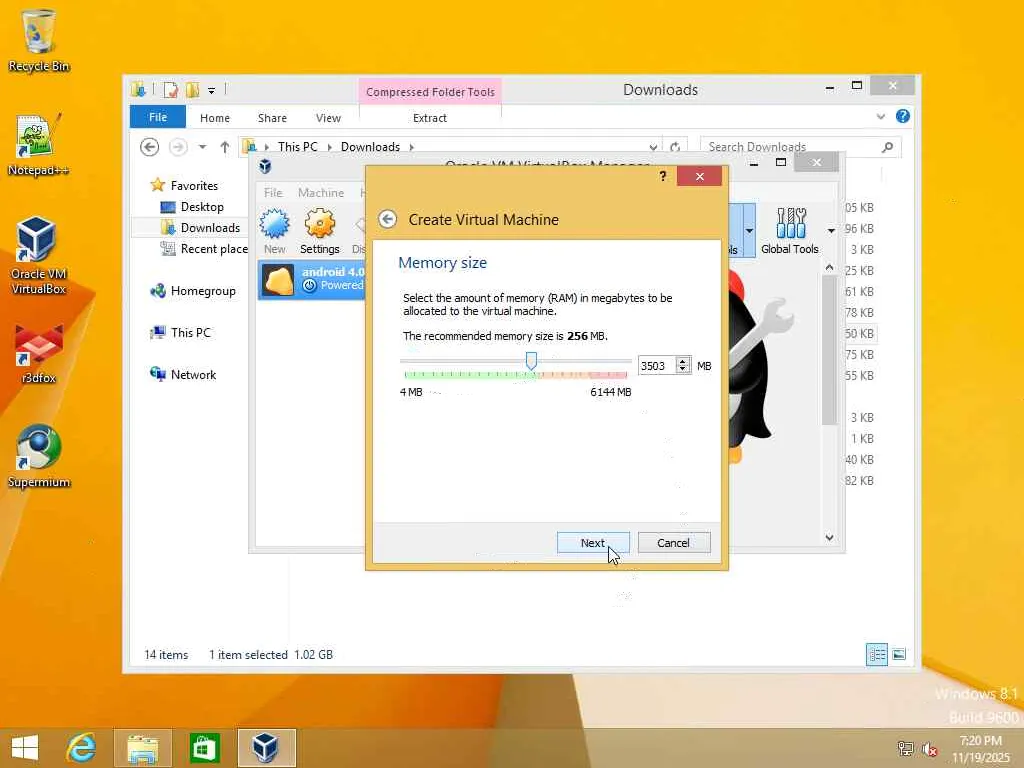Click the taskbar clock showing 7:20 PM

pyautogui.click(x=980, y=748)
